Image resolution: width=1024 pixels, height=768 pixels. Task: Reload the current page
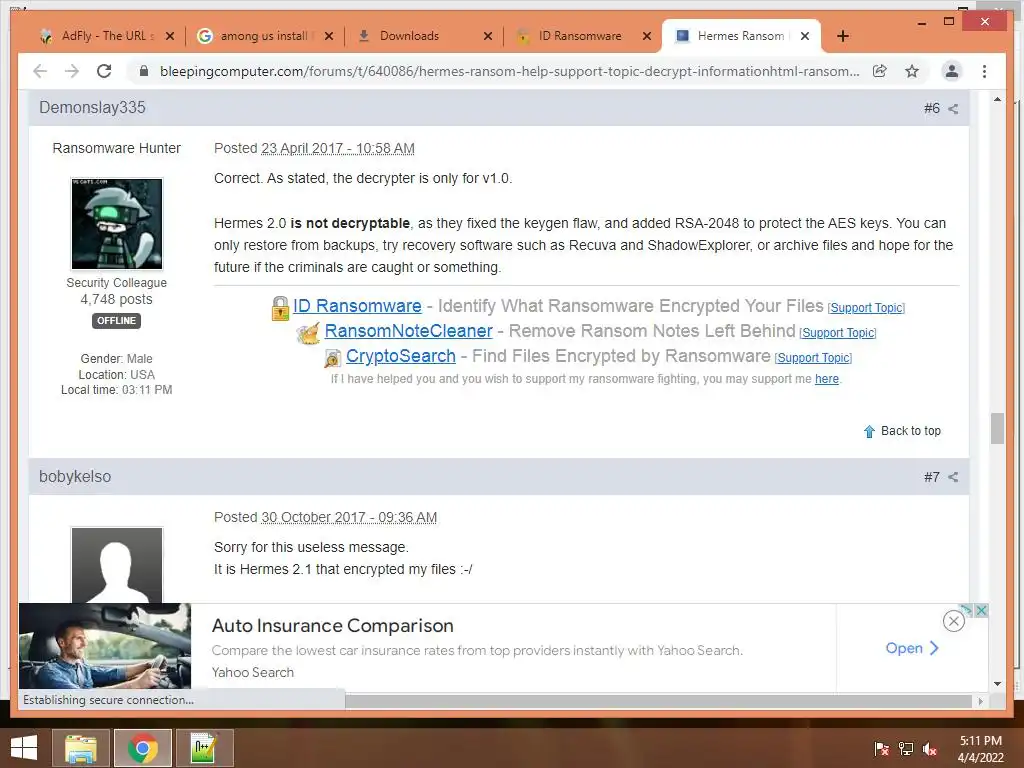pyautogui.click(x=104, y=71)
